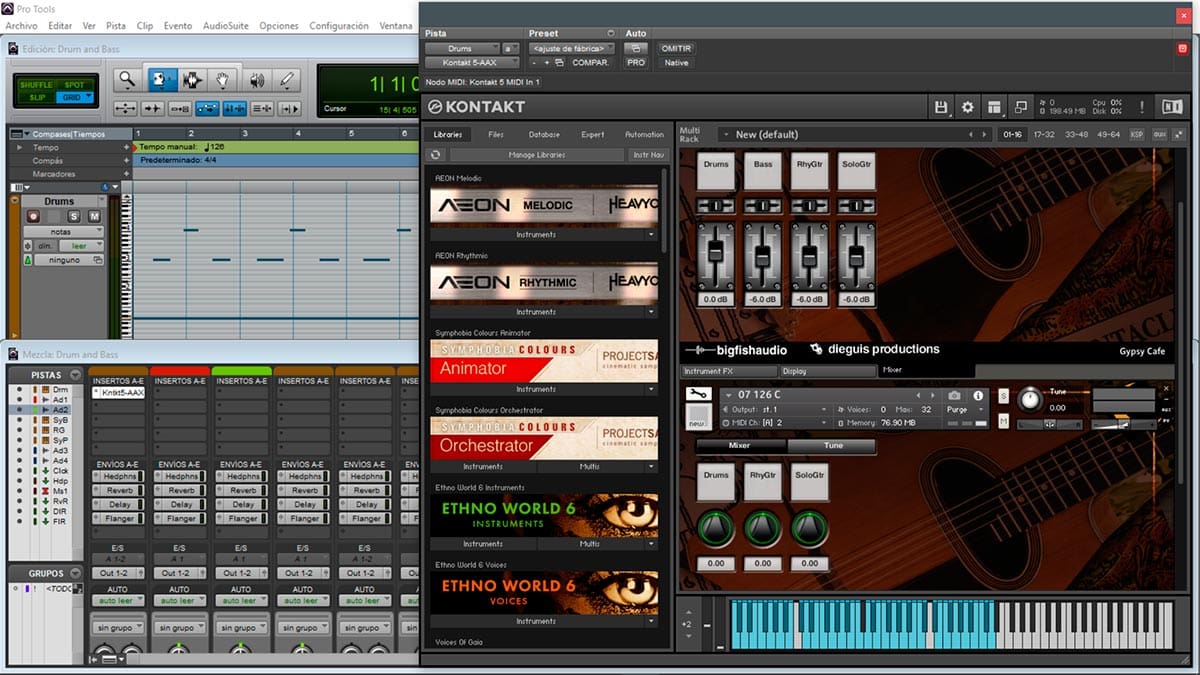1200x675 pixels.
Task: Open the AudioSuite menu
Action: point(226,26)
